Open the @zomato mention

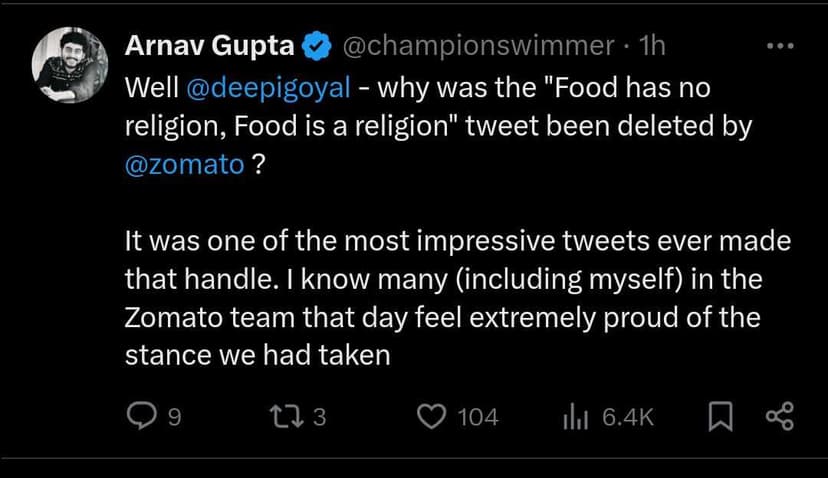tap(184, 164)
